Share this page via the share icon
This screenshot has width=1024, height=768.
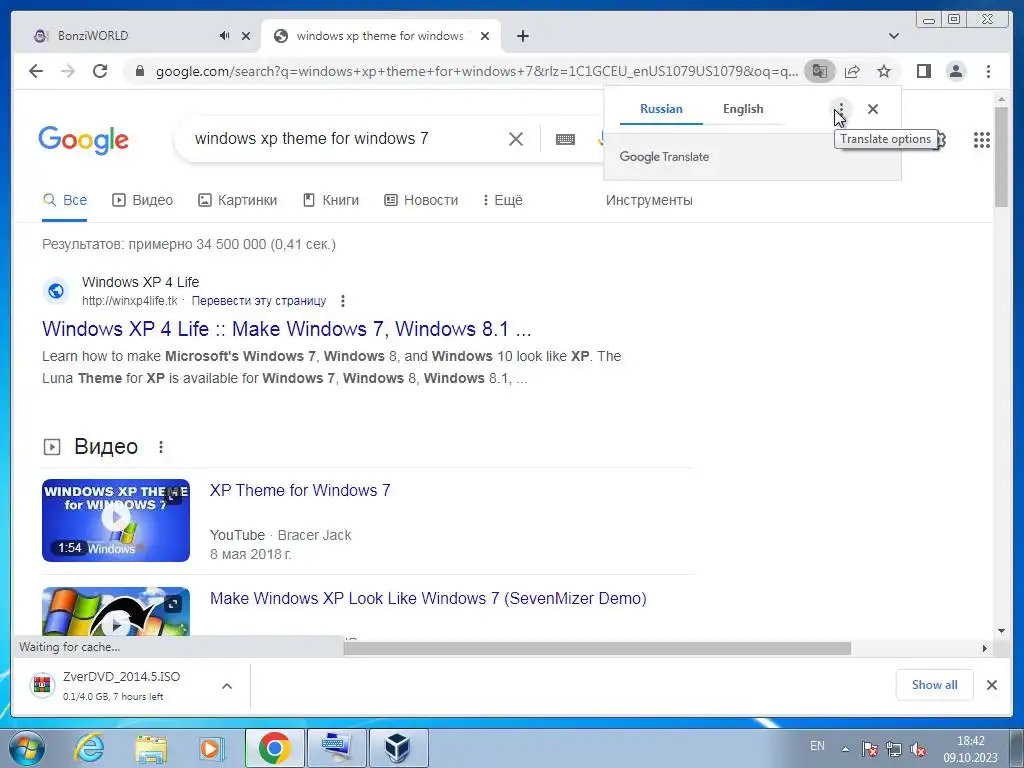(x=852, y=71)
